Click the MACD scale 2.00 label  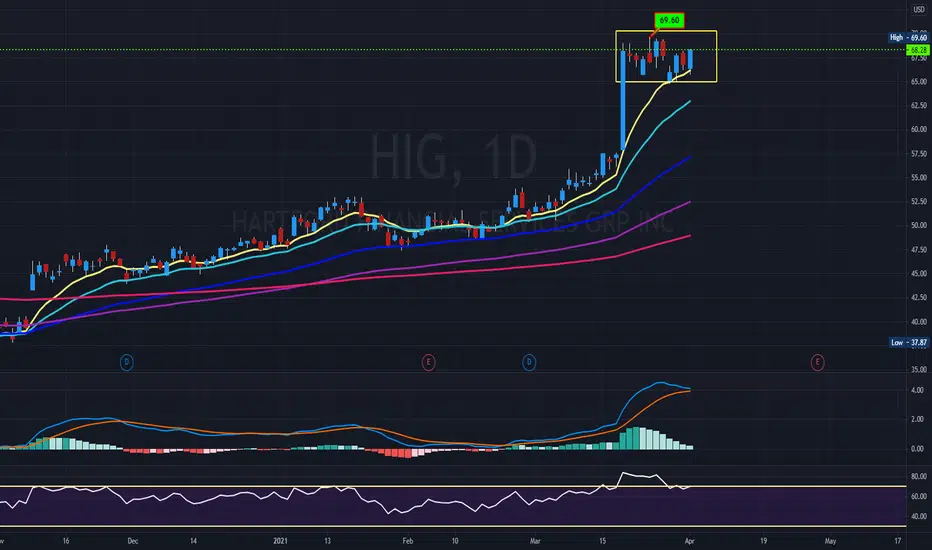tap(917, 419)
